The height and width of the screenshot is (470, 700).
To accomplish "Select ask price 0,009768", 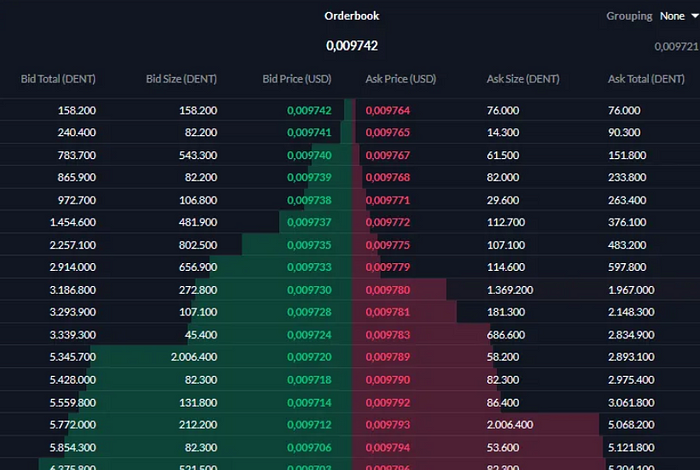I will 388,177.
